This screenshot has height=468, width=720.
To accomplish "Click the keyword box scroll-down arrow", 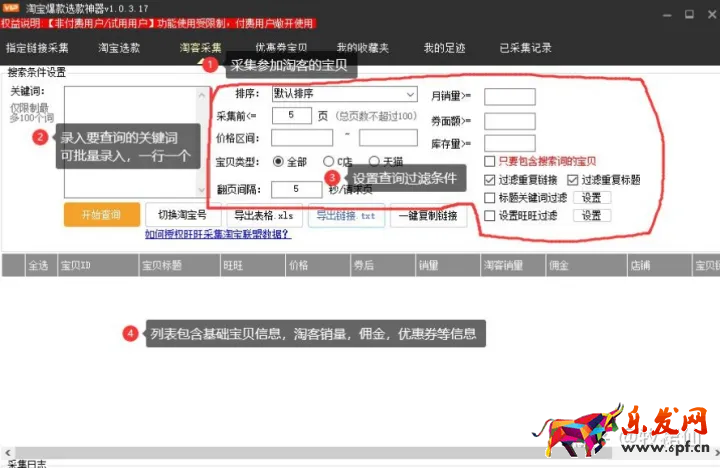I will coord(202,189).
